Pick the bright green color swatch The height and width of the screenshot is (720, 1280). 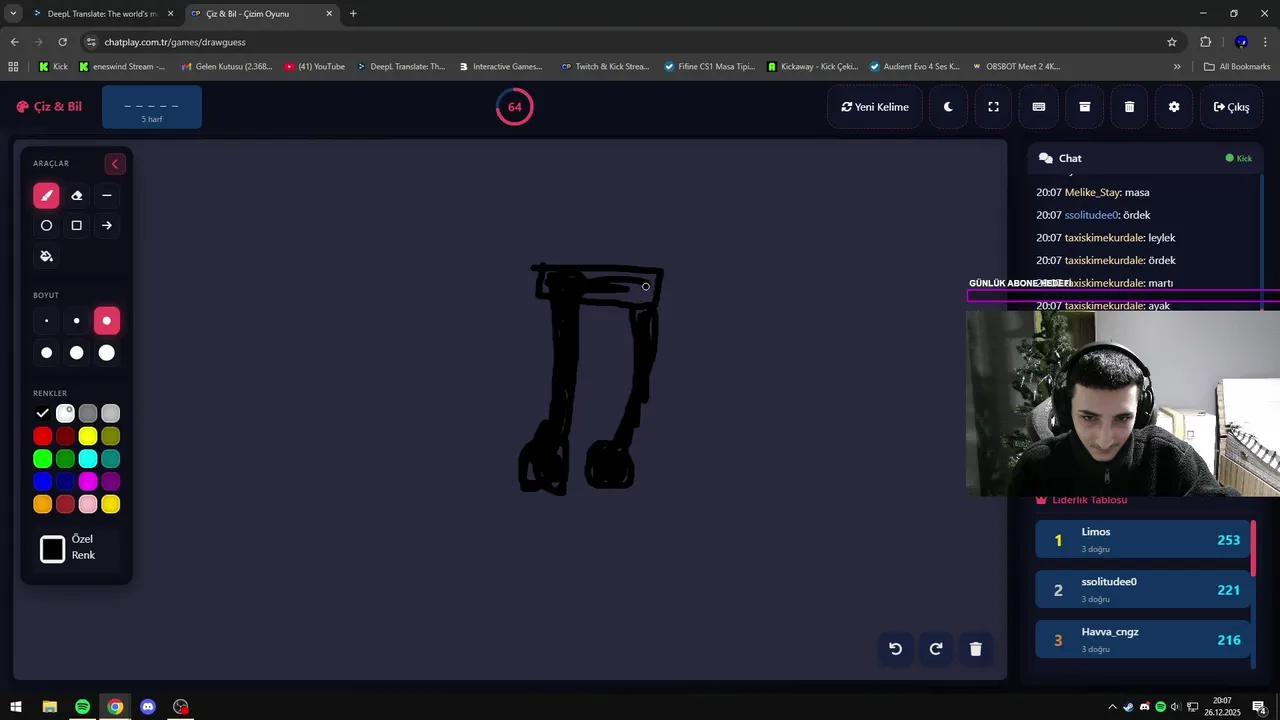pos(42,459)
